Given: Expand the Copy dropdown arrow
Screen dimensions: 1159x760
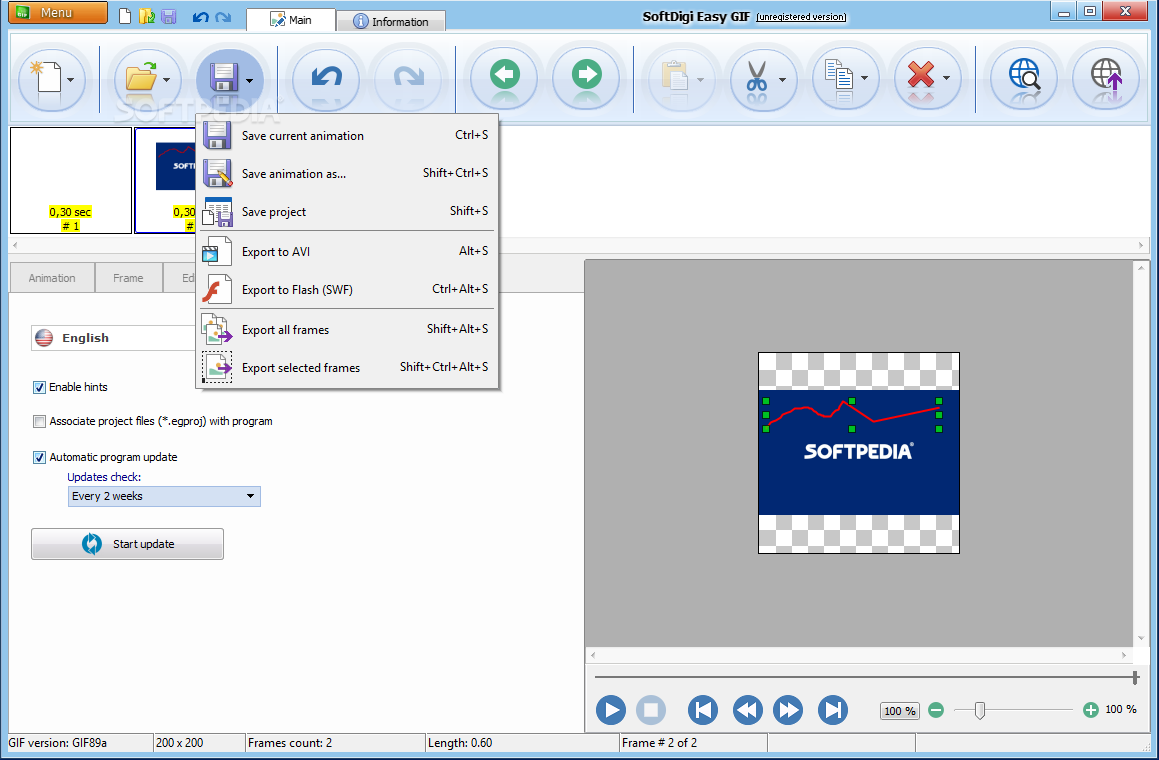Looking at the screenshot, I should (x=864, y=78).
